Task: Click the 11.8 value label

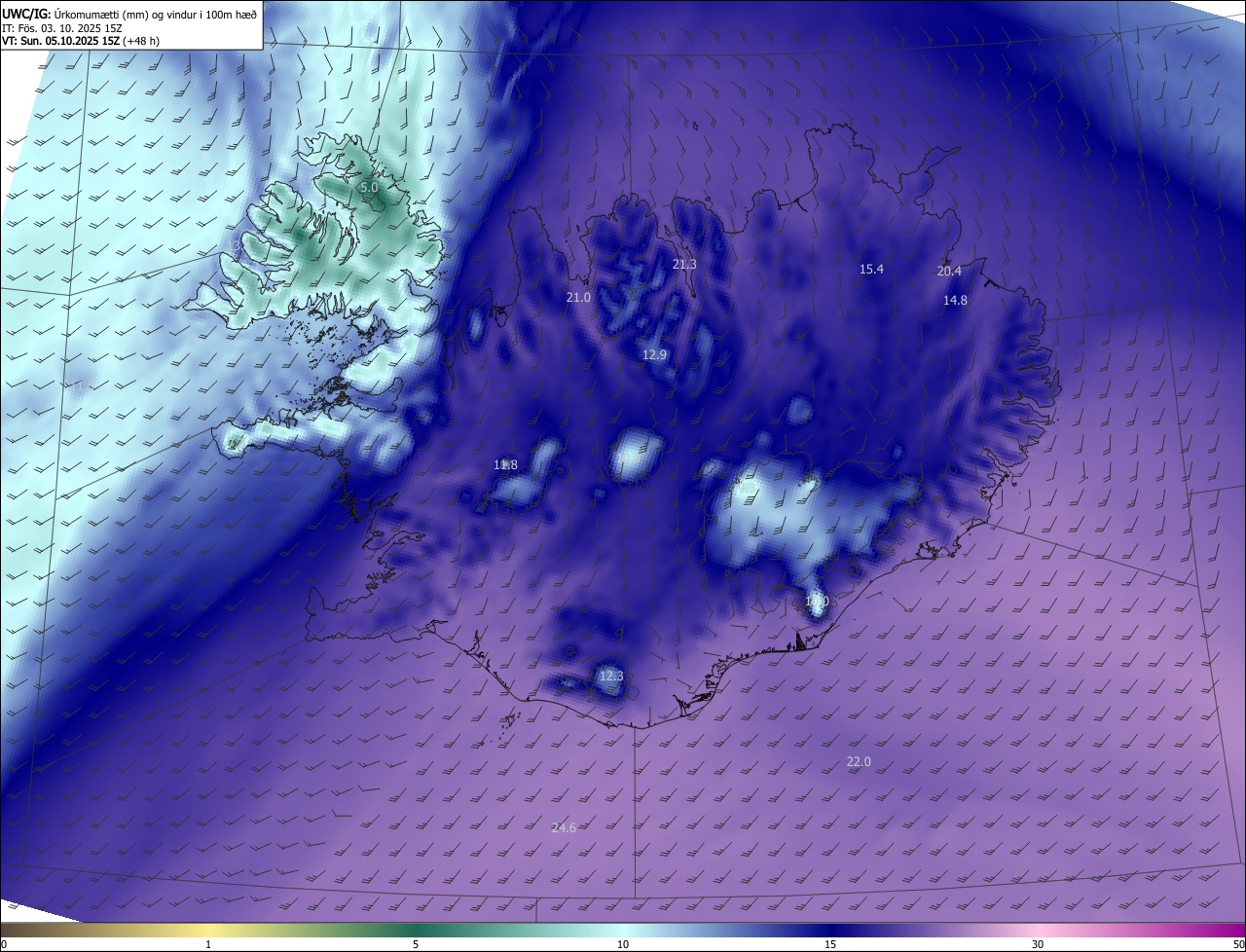Action: 505,465
